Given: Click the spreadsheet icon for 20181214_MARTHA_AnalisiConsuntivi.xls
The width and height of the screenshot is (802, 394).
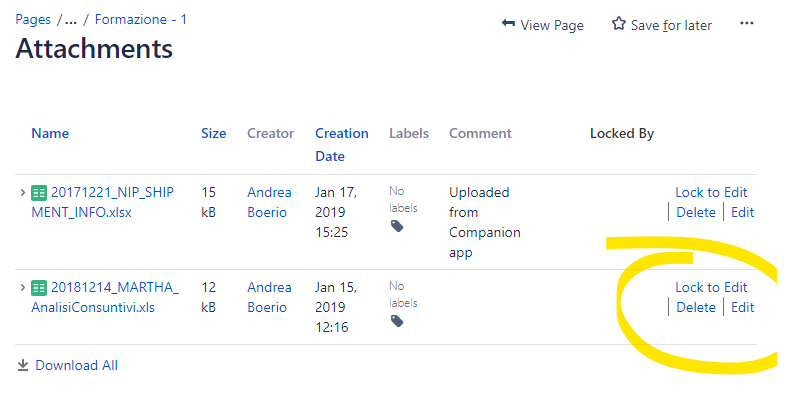Looking at the screenshot, I should 39,288.
